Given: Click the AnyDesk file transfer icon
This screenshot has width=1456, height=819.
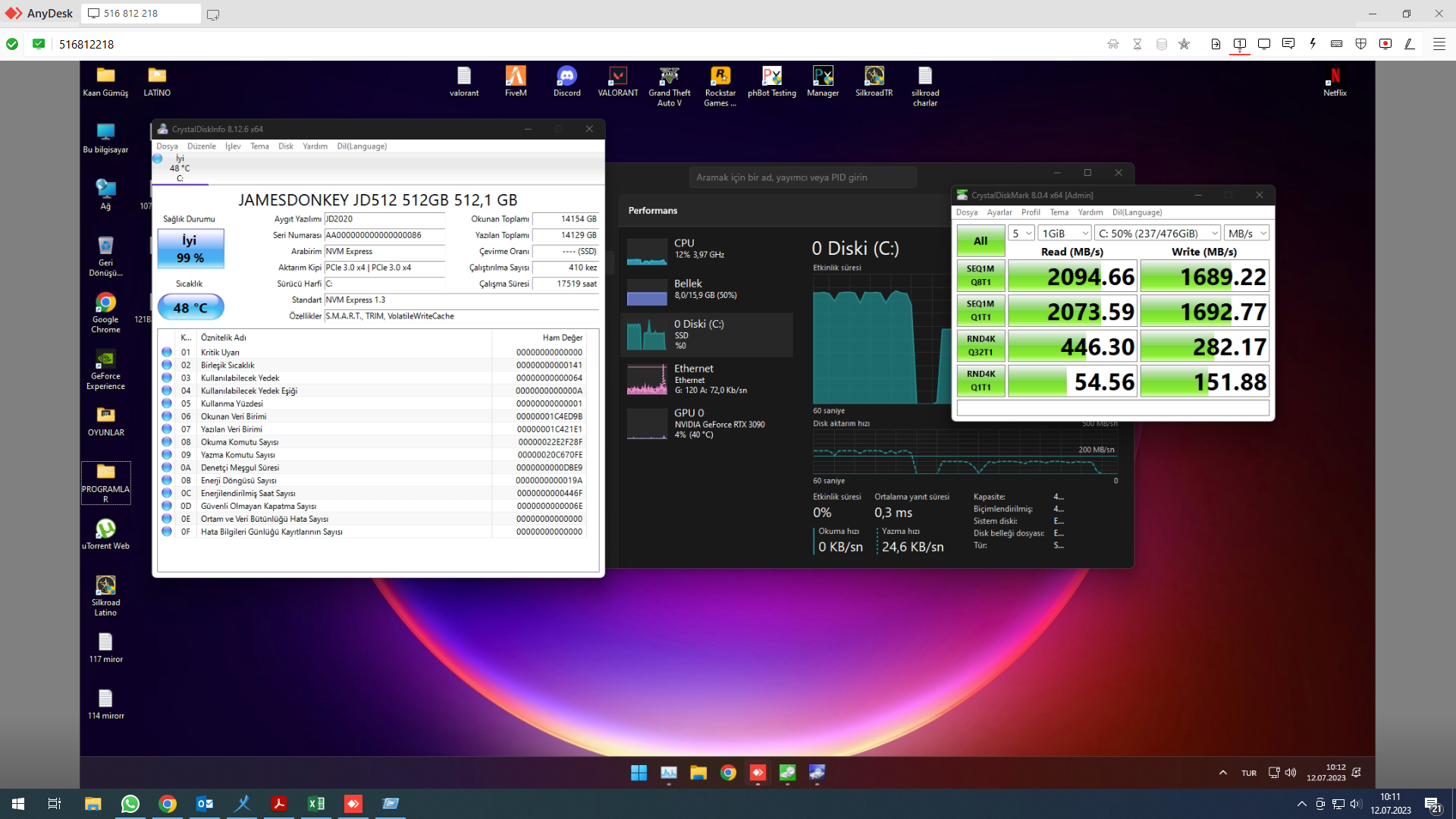Looking at the screenshot, I should (1216, 44).
